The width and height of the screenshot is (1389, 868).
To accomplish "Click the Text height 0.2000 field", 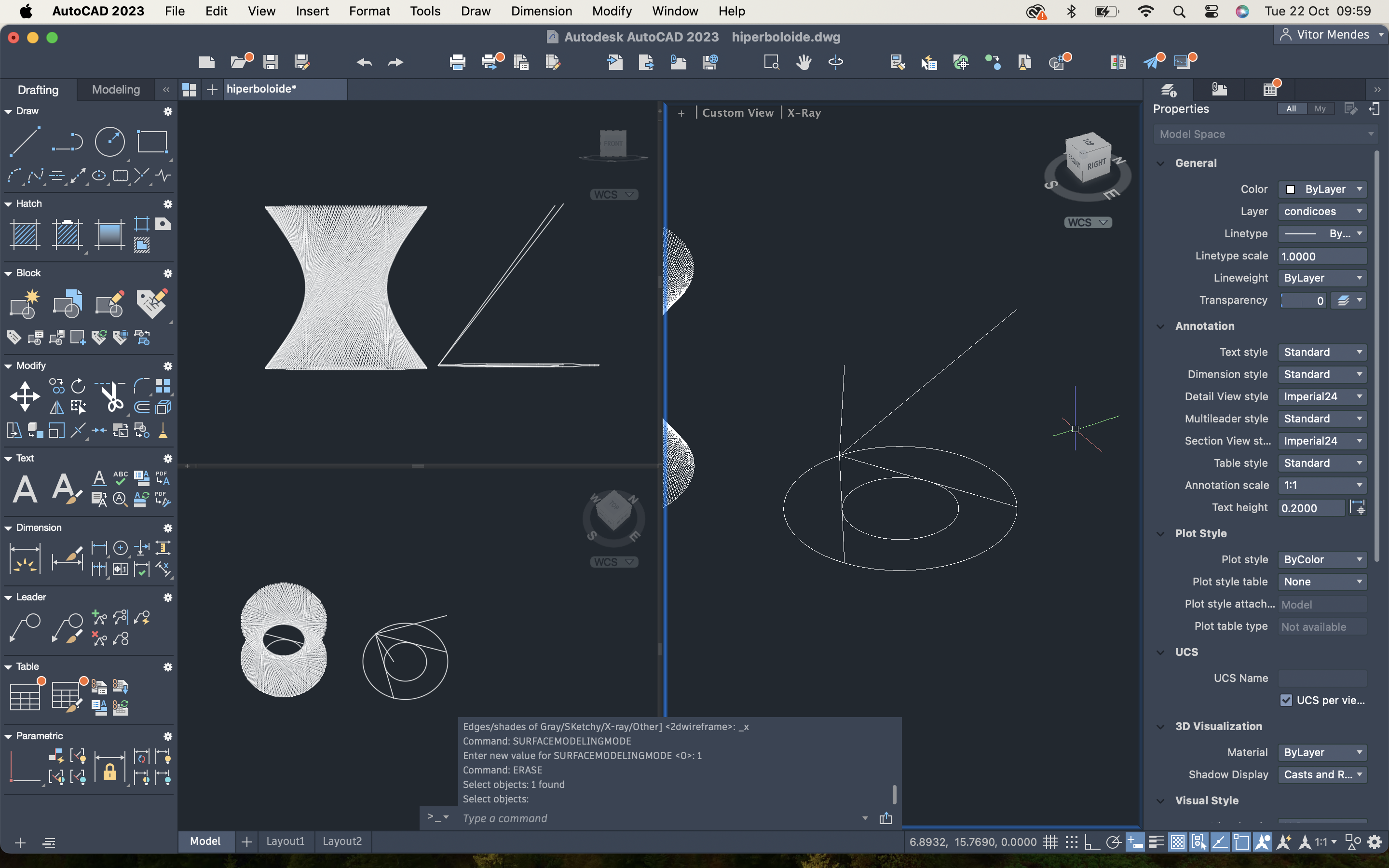I will (1311, 507).
